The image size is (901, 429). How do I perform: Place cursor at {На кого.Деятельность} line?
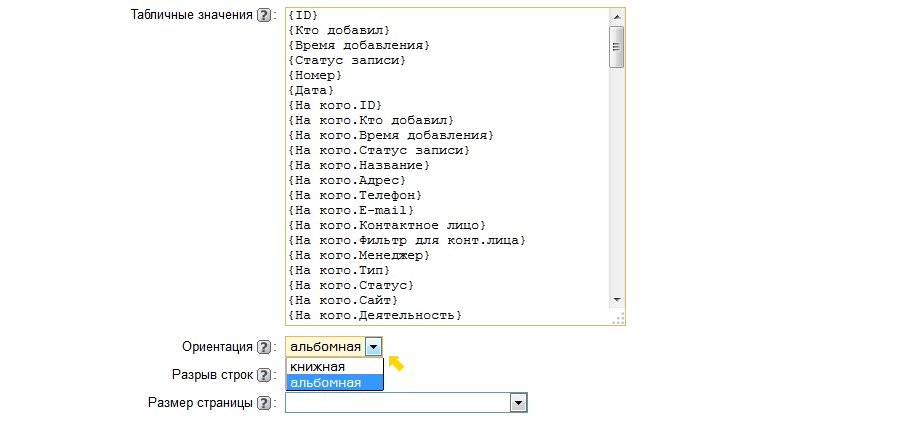click(373, 315)
